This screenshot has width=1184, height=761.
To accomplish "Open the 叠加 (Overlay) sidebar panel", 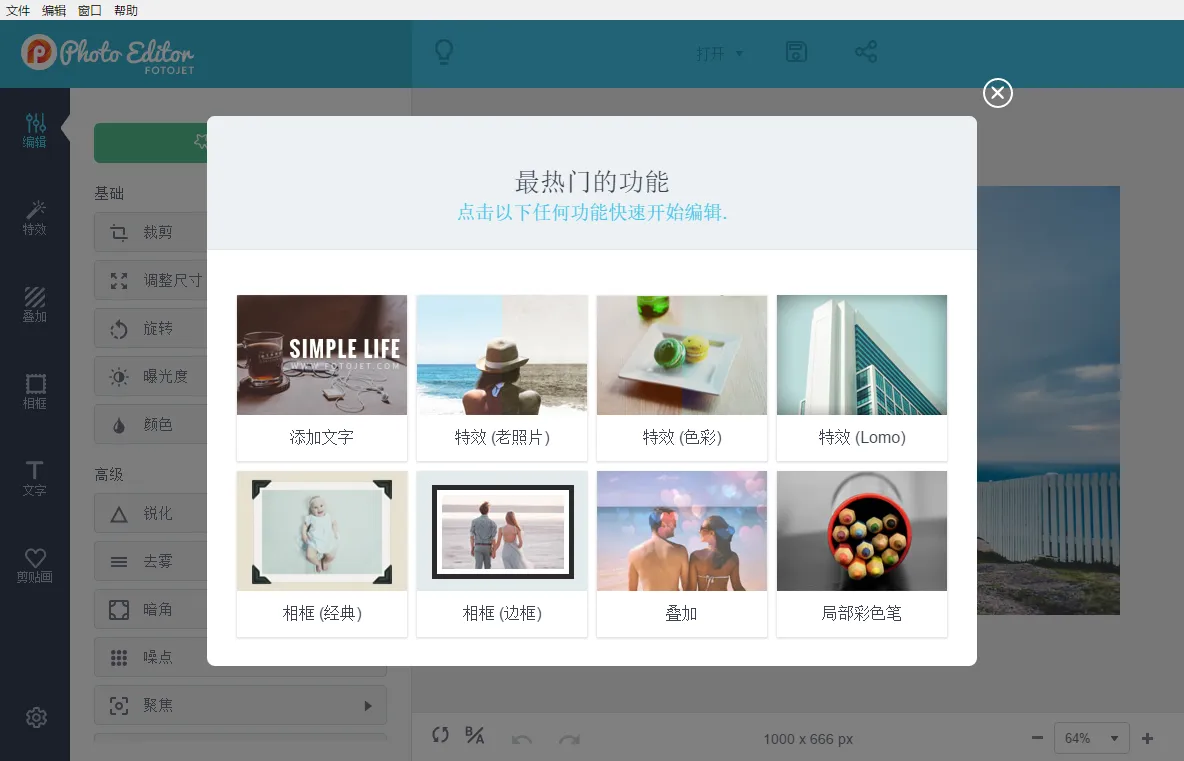I will tap(35, 304).
